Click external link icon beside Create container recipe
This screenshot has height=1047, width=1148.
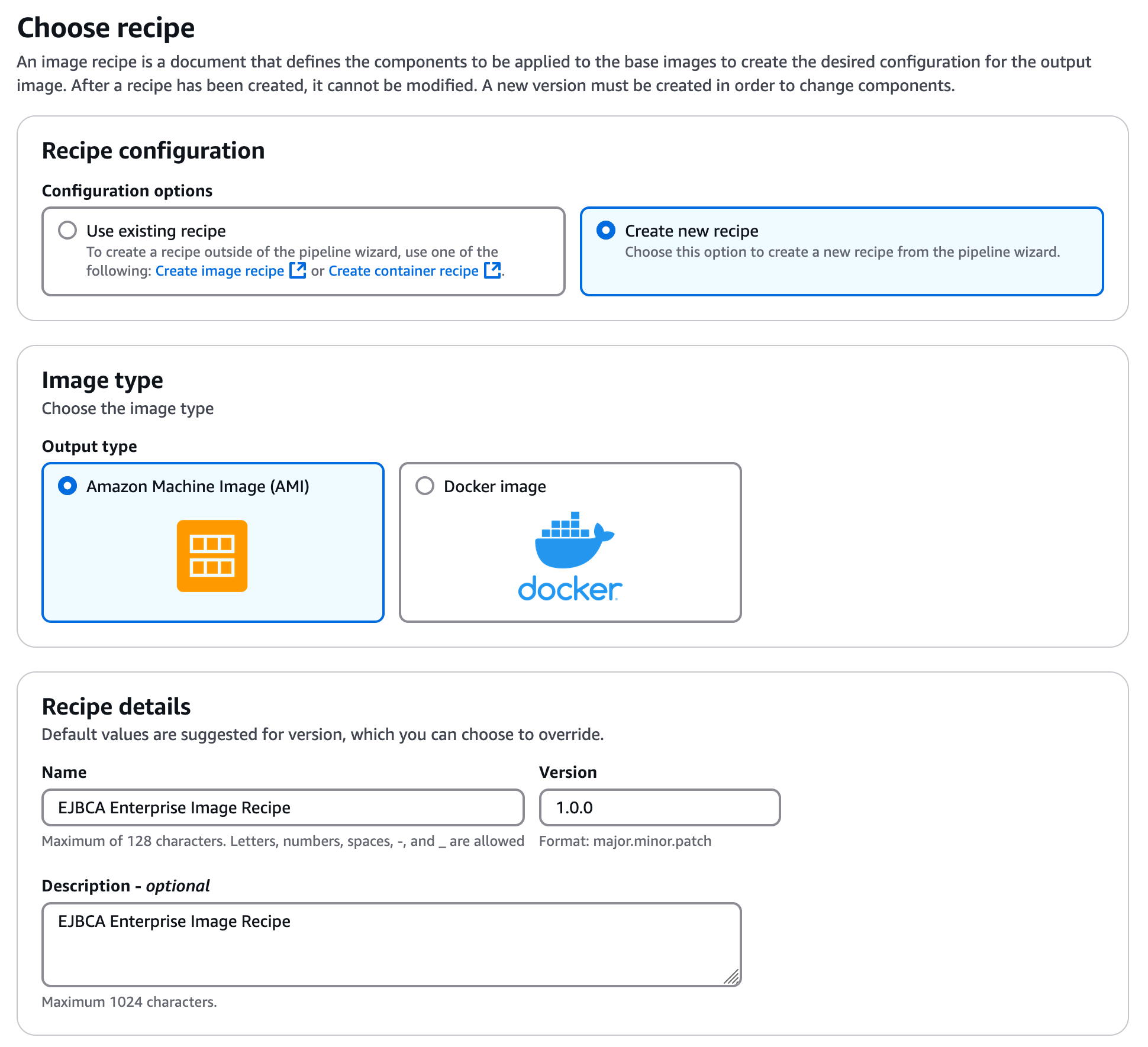pyautogui.click(x=492, y=270)
